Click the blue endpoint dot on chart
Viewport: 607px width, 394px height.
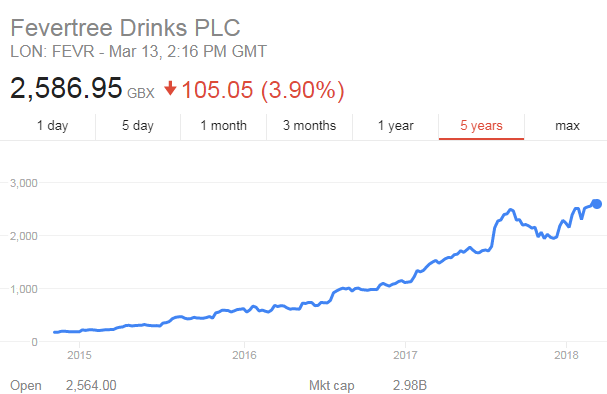[x=597, y=204]
